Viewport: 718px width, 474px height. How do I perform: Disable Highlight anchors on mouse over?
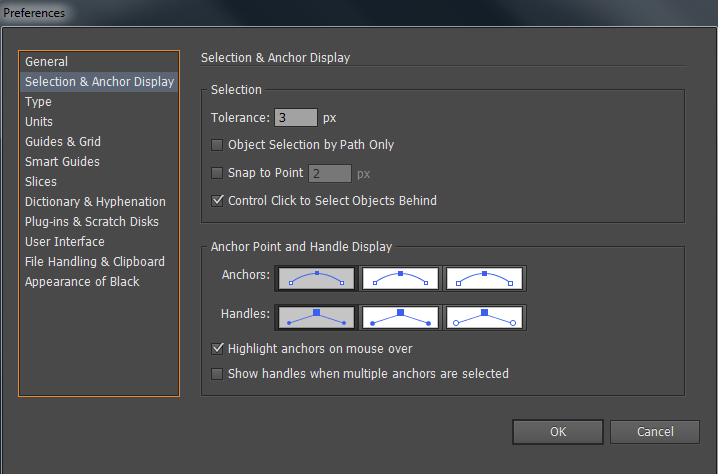click(x=218, y=349)
